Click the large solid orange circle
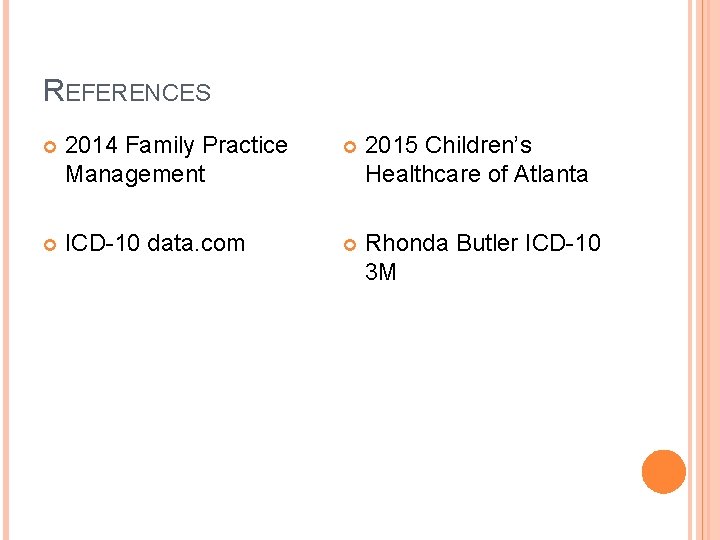Image resolution: width=720 pixels, height=540 pixels. 664,472
